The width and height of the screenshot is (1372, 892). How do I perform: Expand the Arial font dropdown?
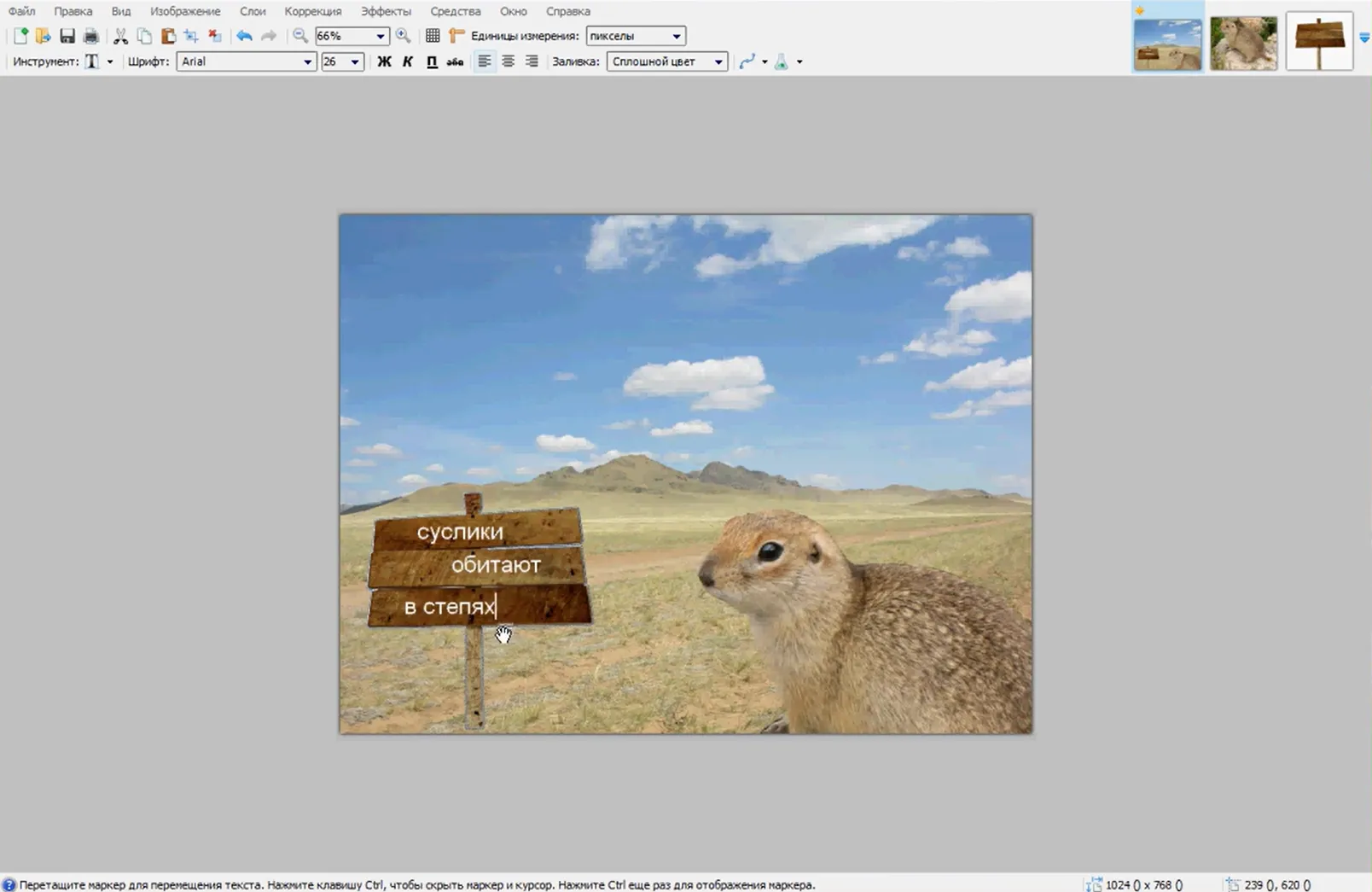[x=307, y=61]
